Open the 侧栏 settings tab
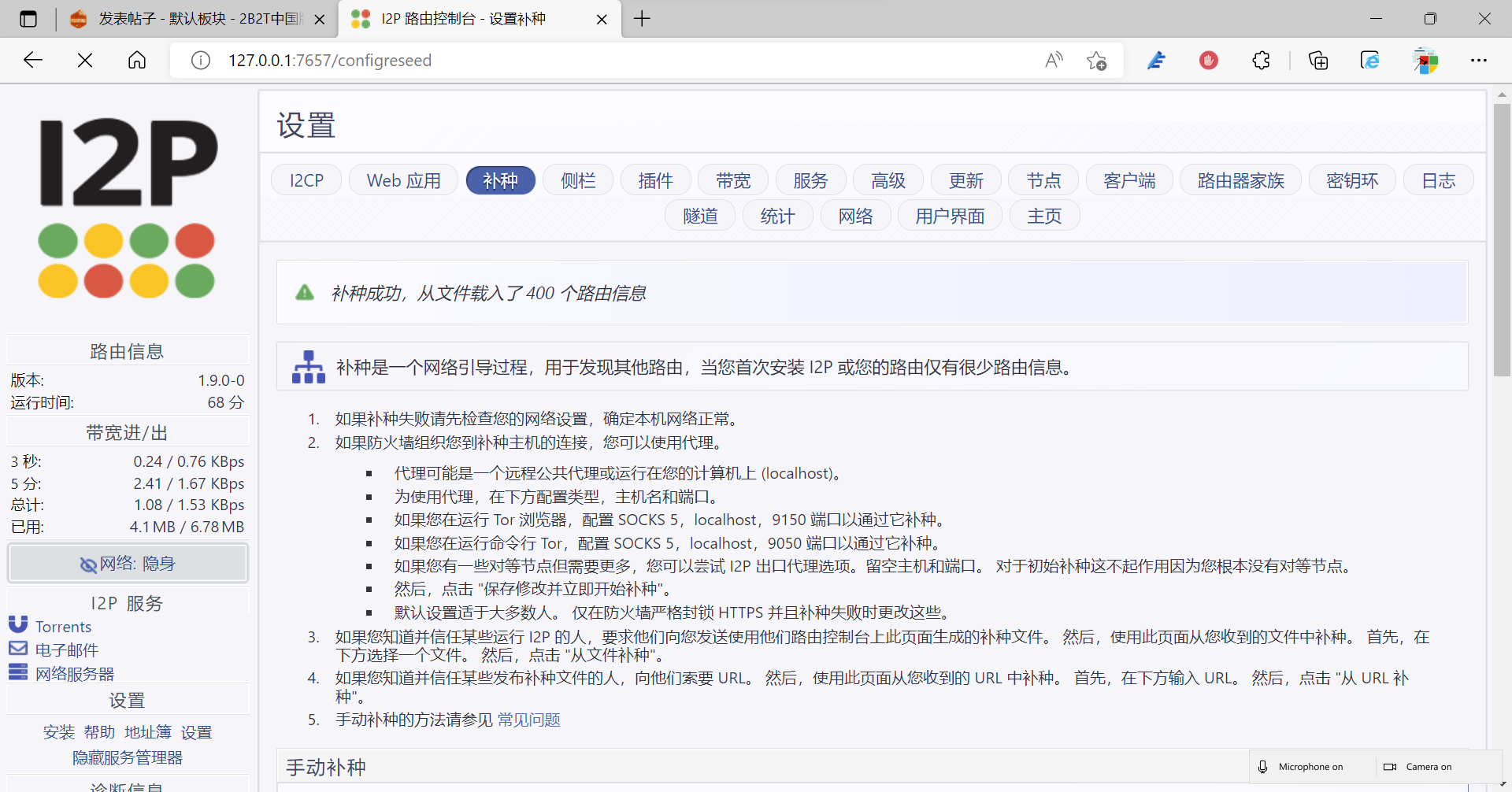The width and height of the screenshot is (1512, 792). (578, 180)
